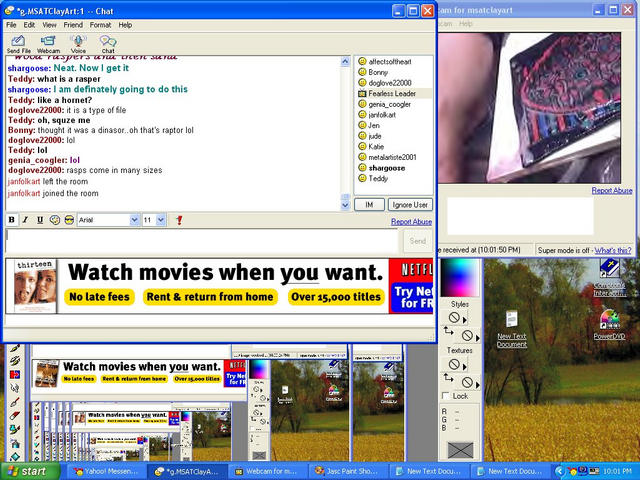Click the desktop shortcut icon above PowerDVD
This screenshot has width=640, height=480.
609,278
